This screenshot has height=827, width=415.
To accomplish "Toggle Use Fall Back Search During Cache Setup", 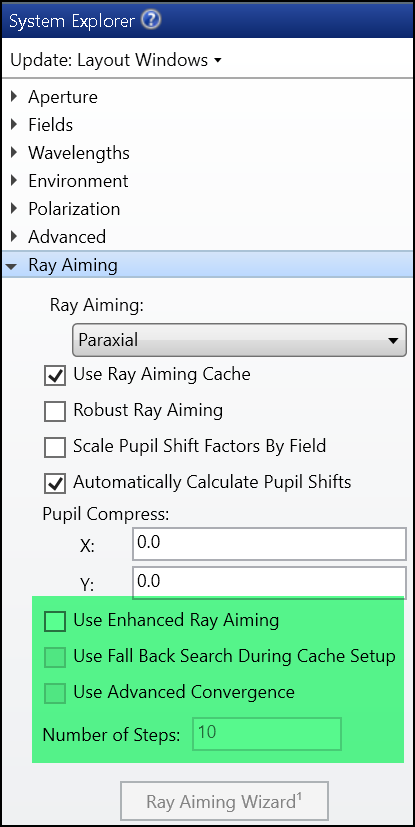I will [55, 658].
